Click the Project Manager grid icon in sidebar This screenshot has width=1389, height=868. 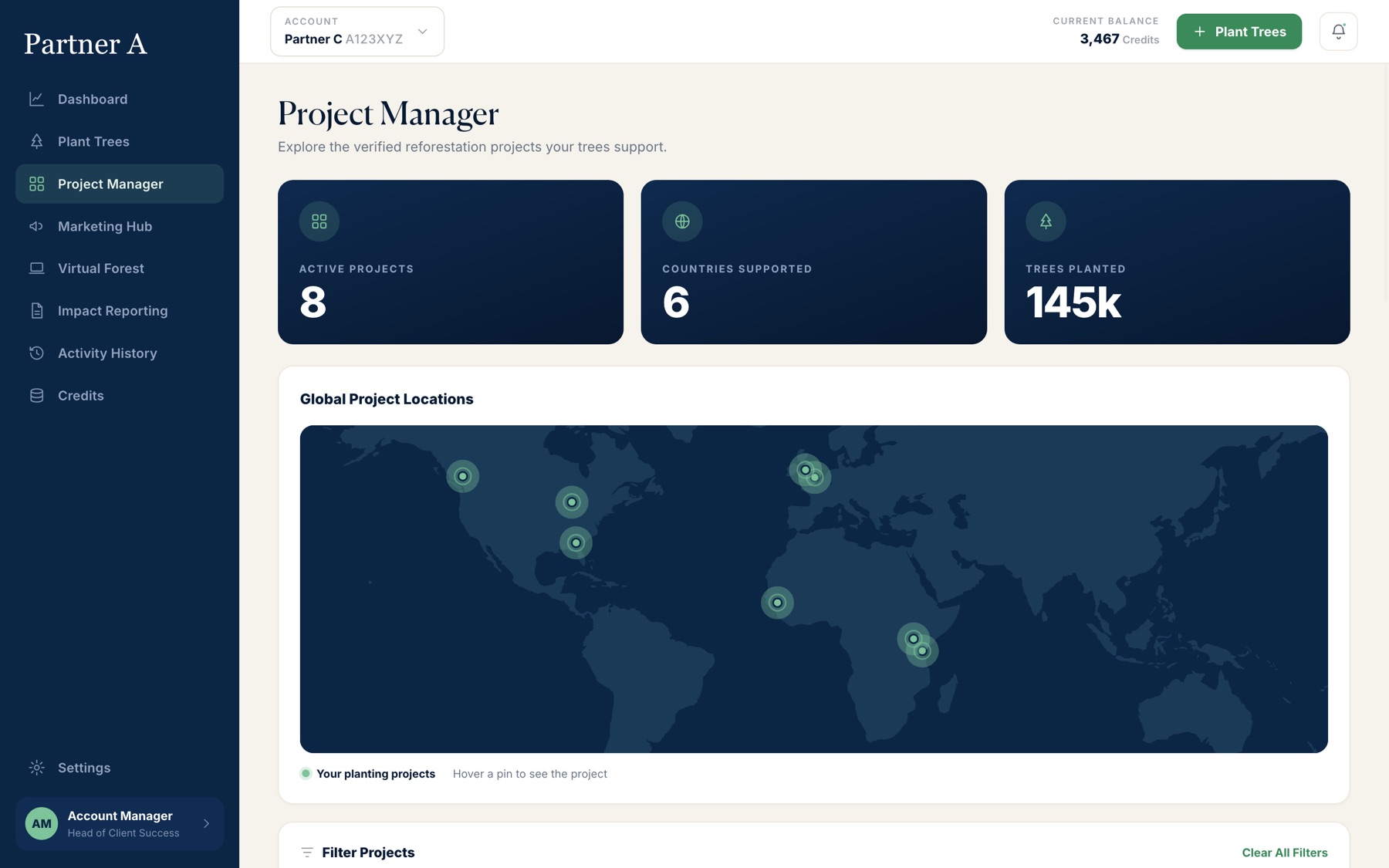[36, 184]
